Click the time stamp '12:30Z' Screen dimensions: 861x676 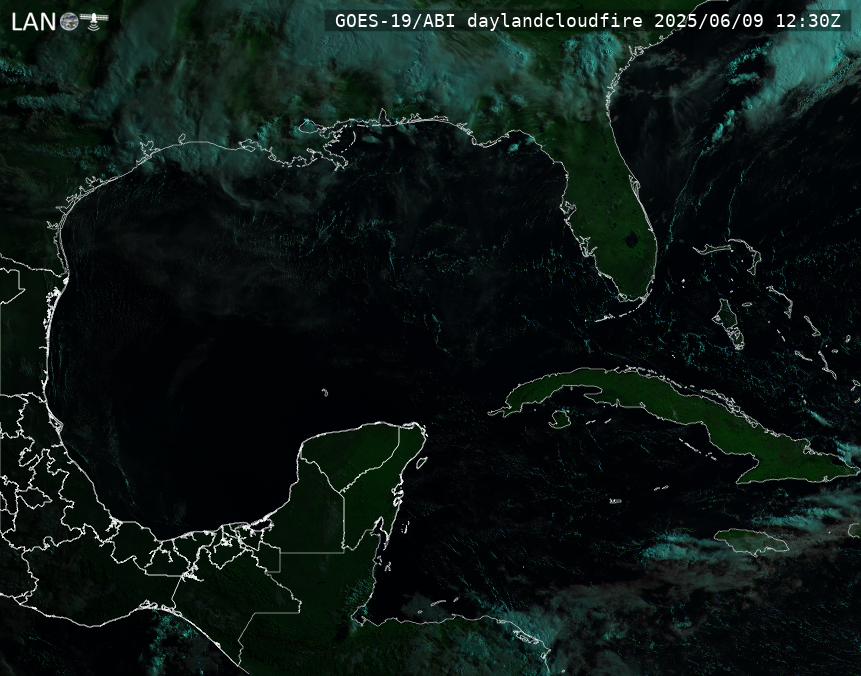[808, 21]
